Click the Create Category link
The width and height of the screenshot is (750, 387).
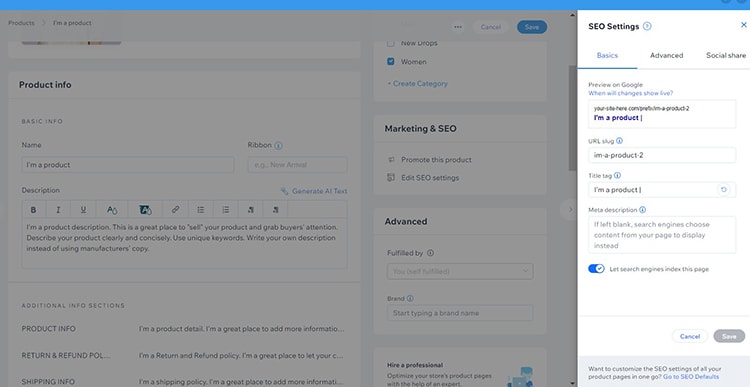[x=418, y=83]
